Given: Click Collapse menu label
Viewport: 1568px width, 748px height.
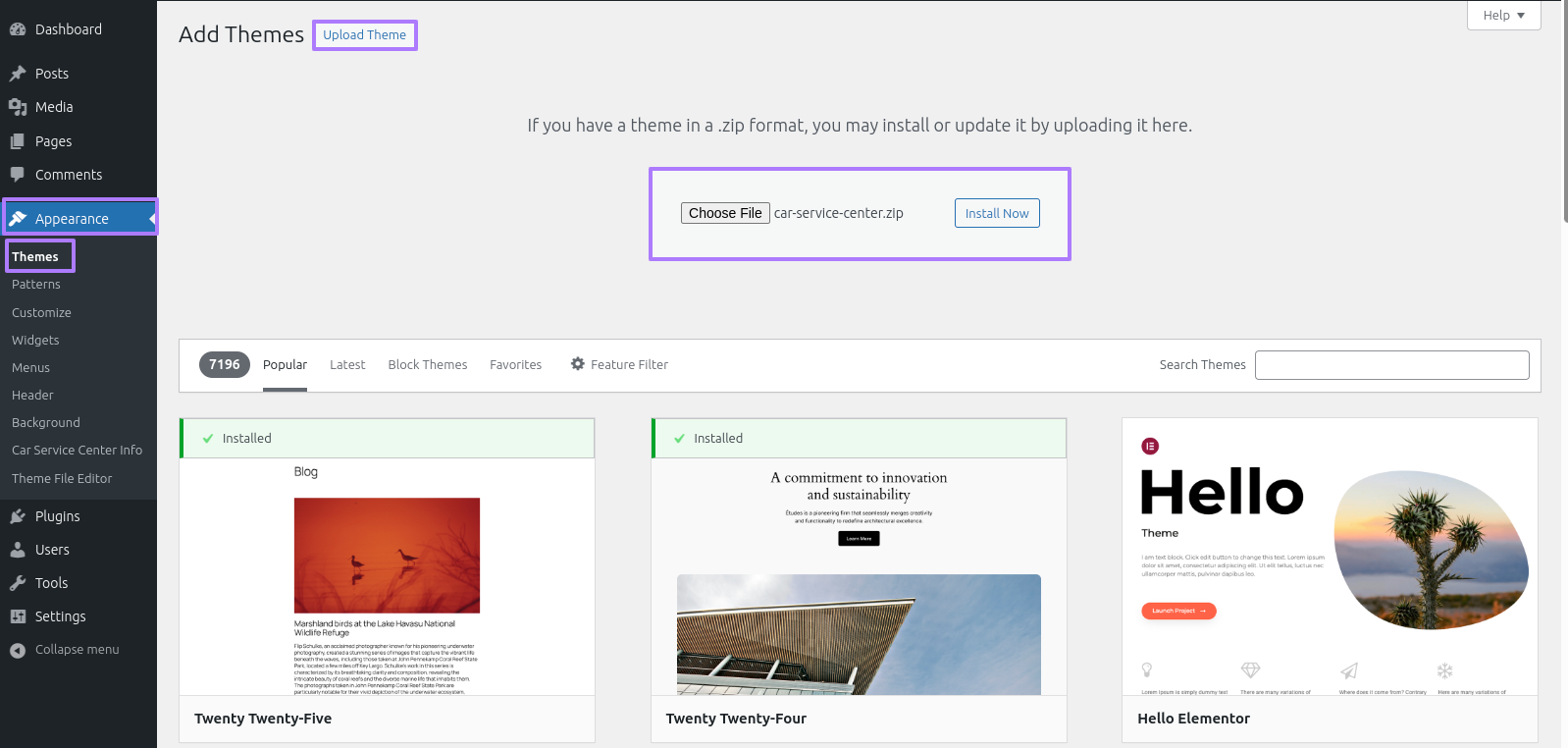Looking at the screenshot, I should pos(78,650).
